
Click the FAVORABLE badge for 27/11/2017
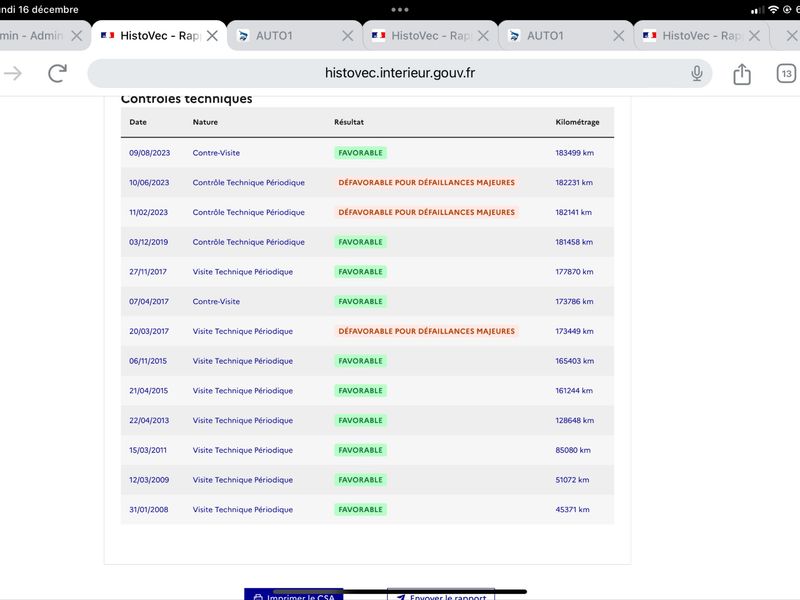(360, 271)
